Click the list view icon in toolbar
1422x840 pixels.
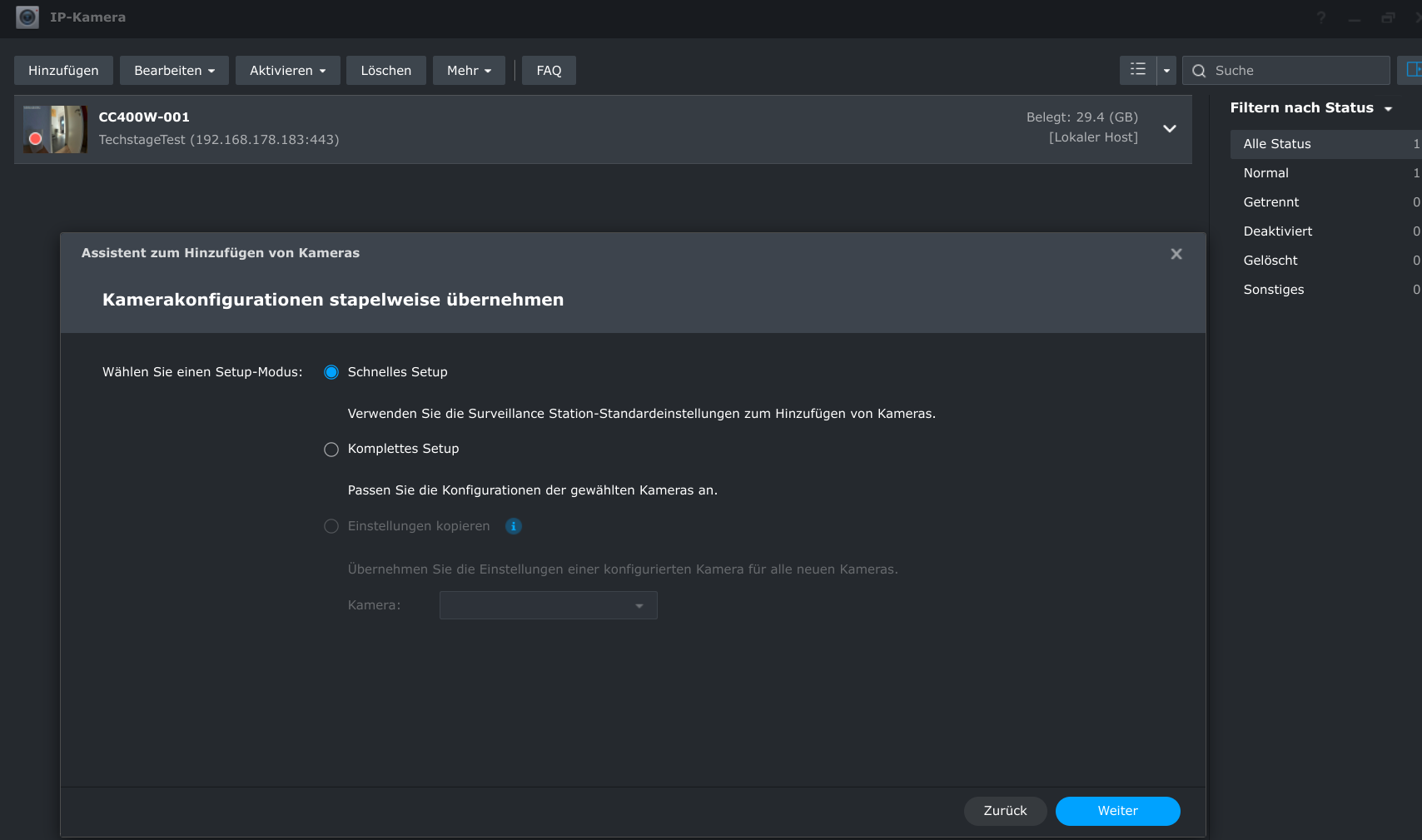(1137, 70)
